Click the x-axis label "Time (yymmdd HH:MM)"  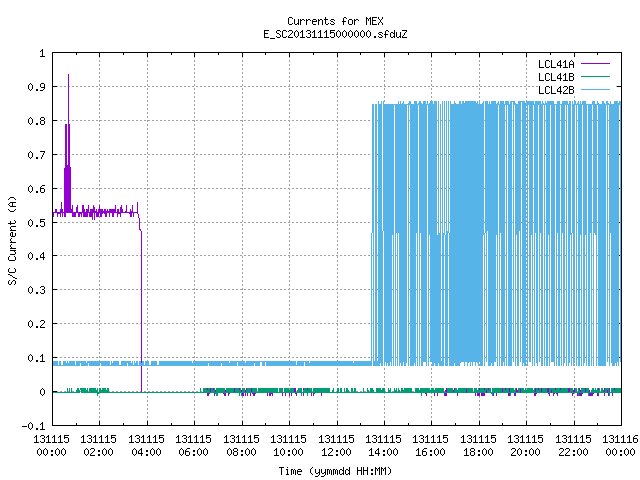[335, 471]
